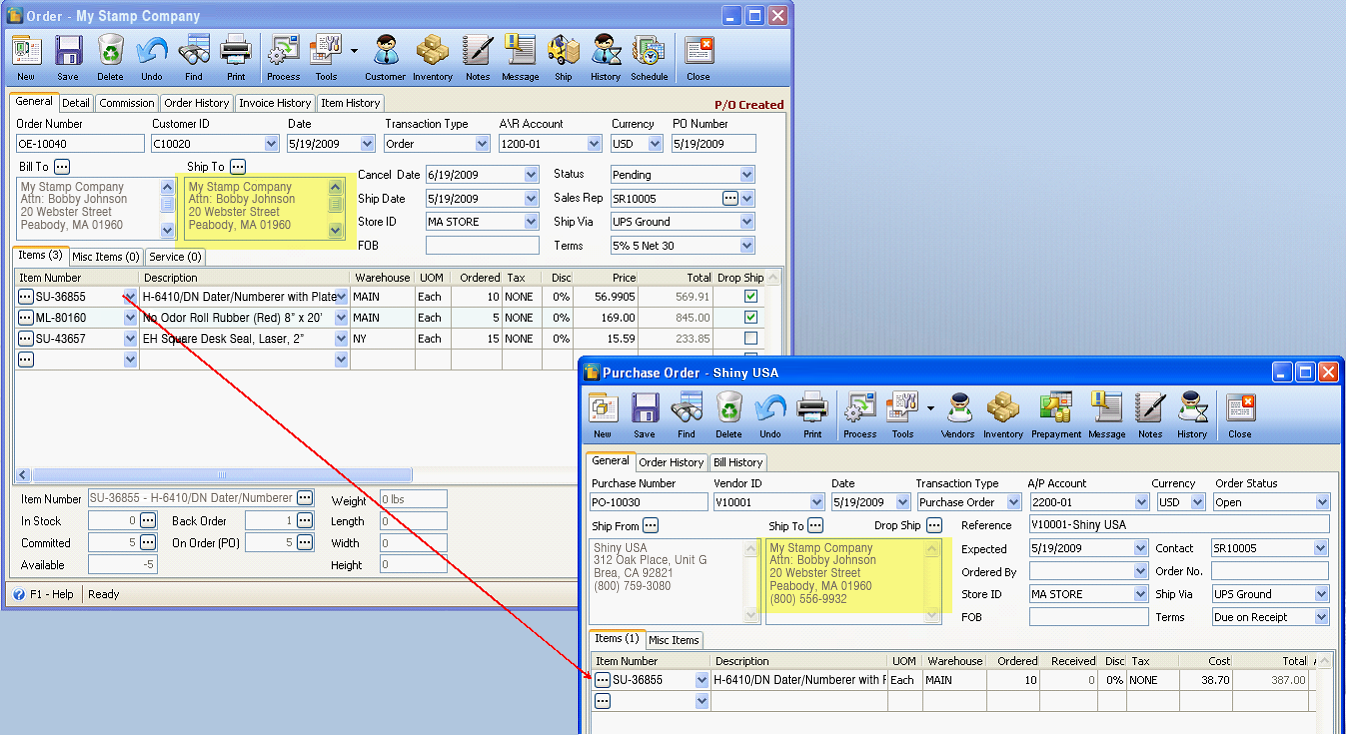Click F1 - Help icon in status bar

click(x=19, y=594)
